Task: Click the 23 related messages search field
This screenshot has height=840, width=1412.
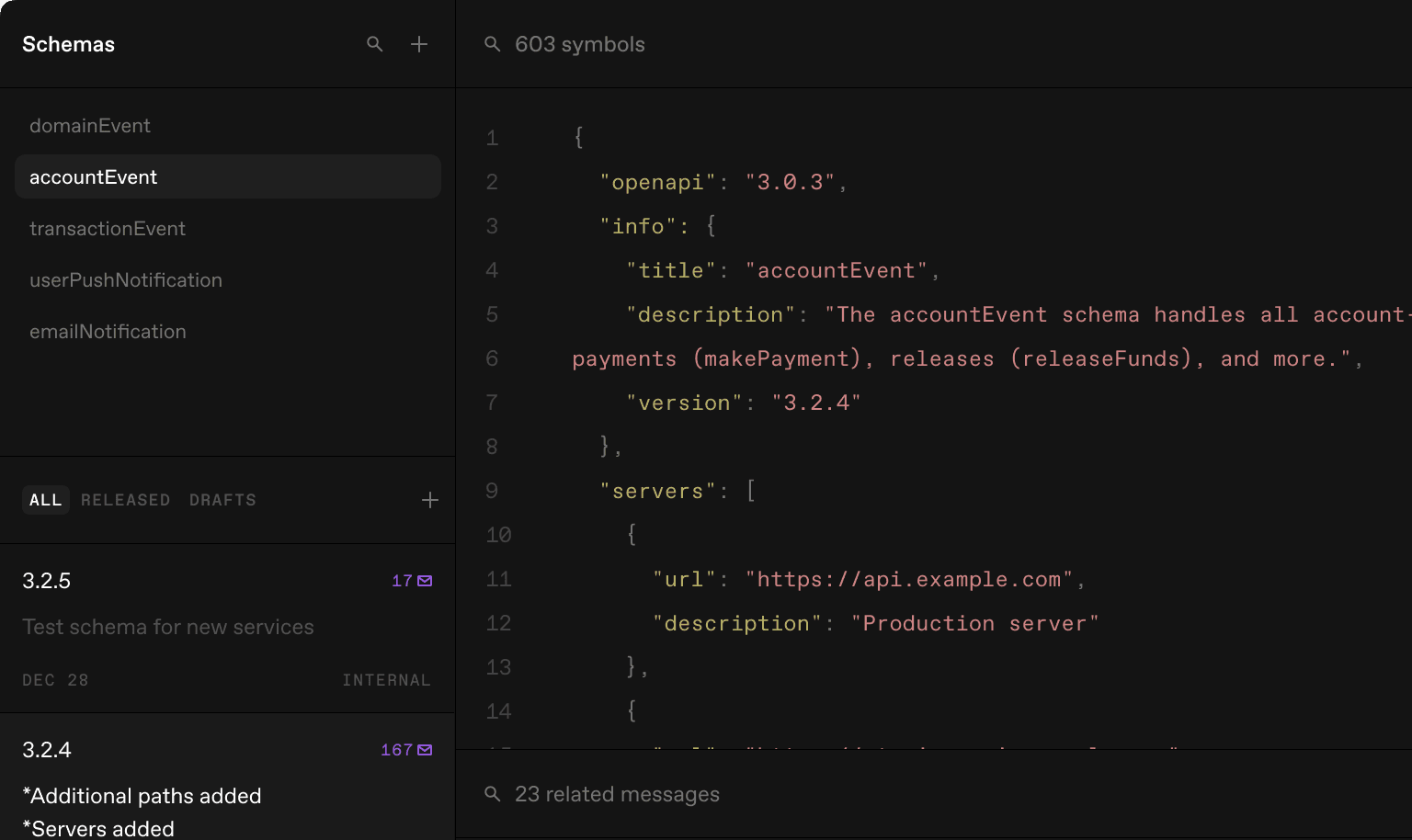Action: click(x=617, y=793)
